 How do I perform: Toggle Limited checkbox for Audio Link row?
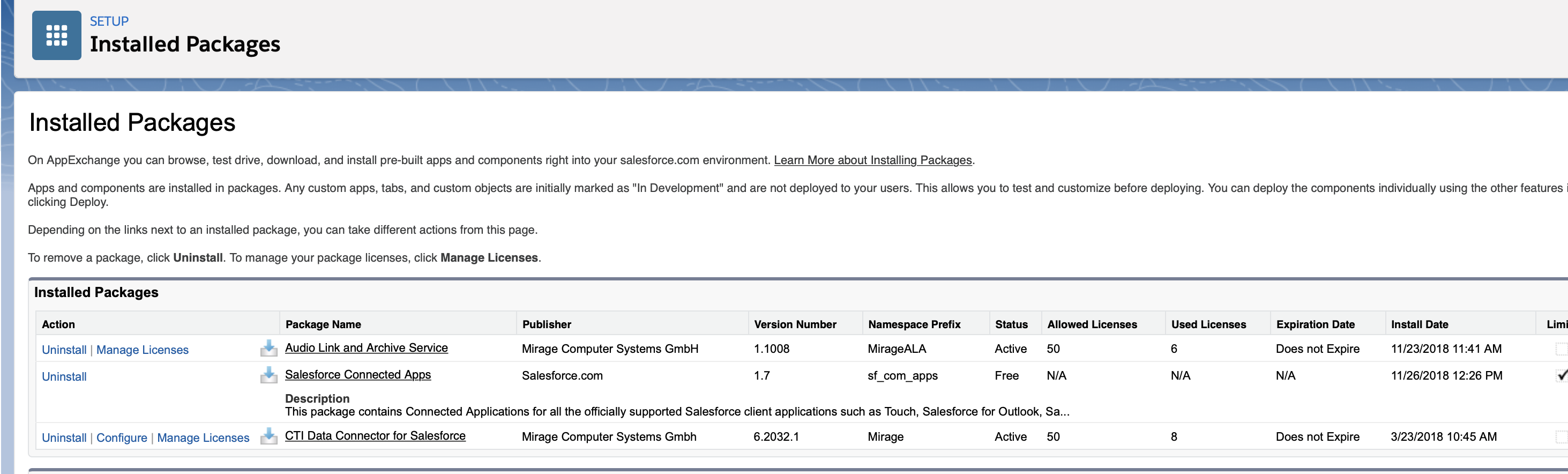pos(1562,349)
